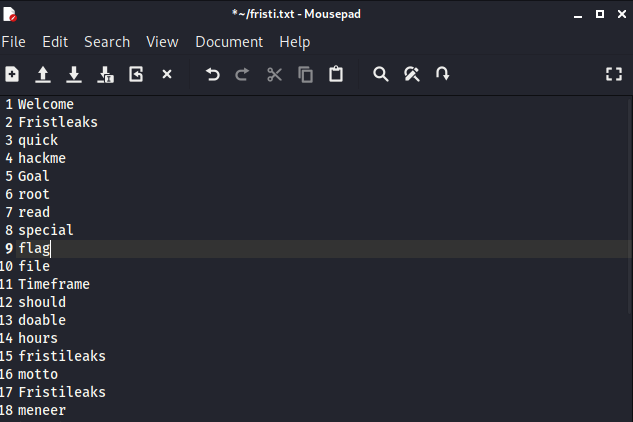
Task: Create a new document with the toolbar icon
Action: [12, 74]
